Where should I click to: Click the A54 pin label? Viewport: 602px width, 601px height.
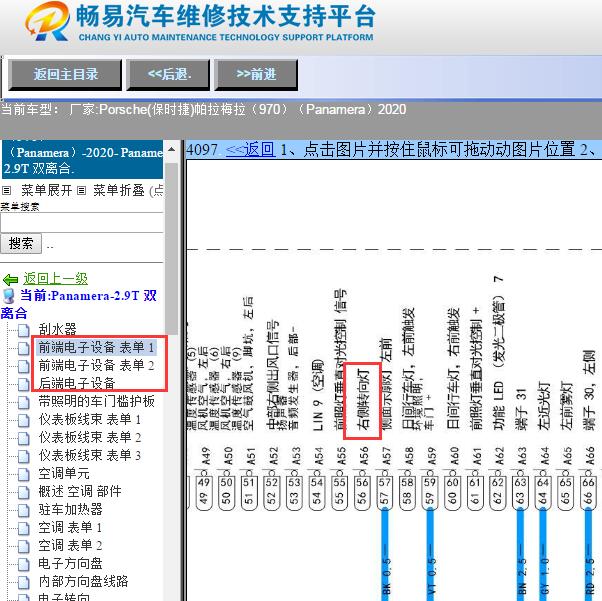click(x=318, y=455)
